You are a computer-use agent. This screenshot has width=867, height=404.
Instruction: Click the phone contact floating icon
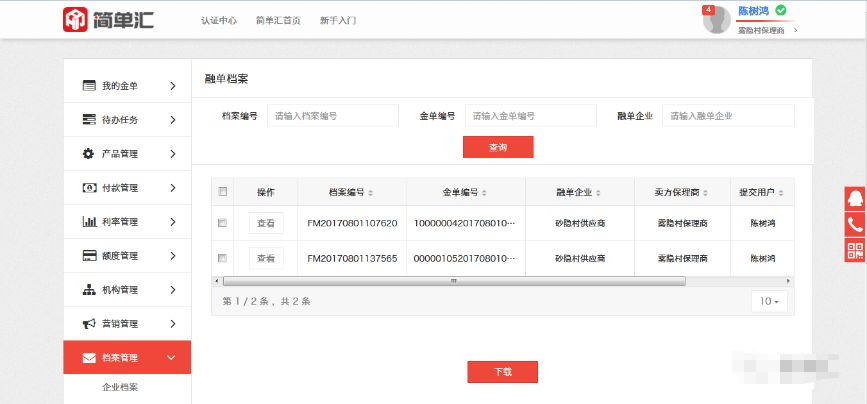coord(855,224)
